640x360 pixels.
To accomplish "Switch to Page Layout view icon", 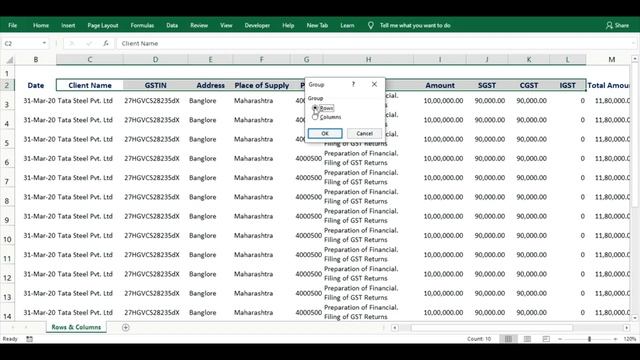I will click(x=527, y=339).
